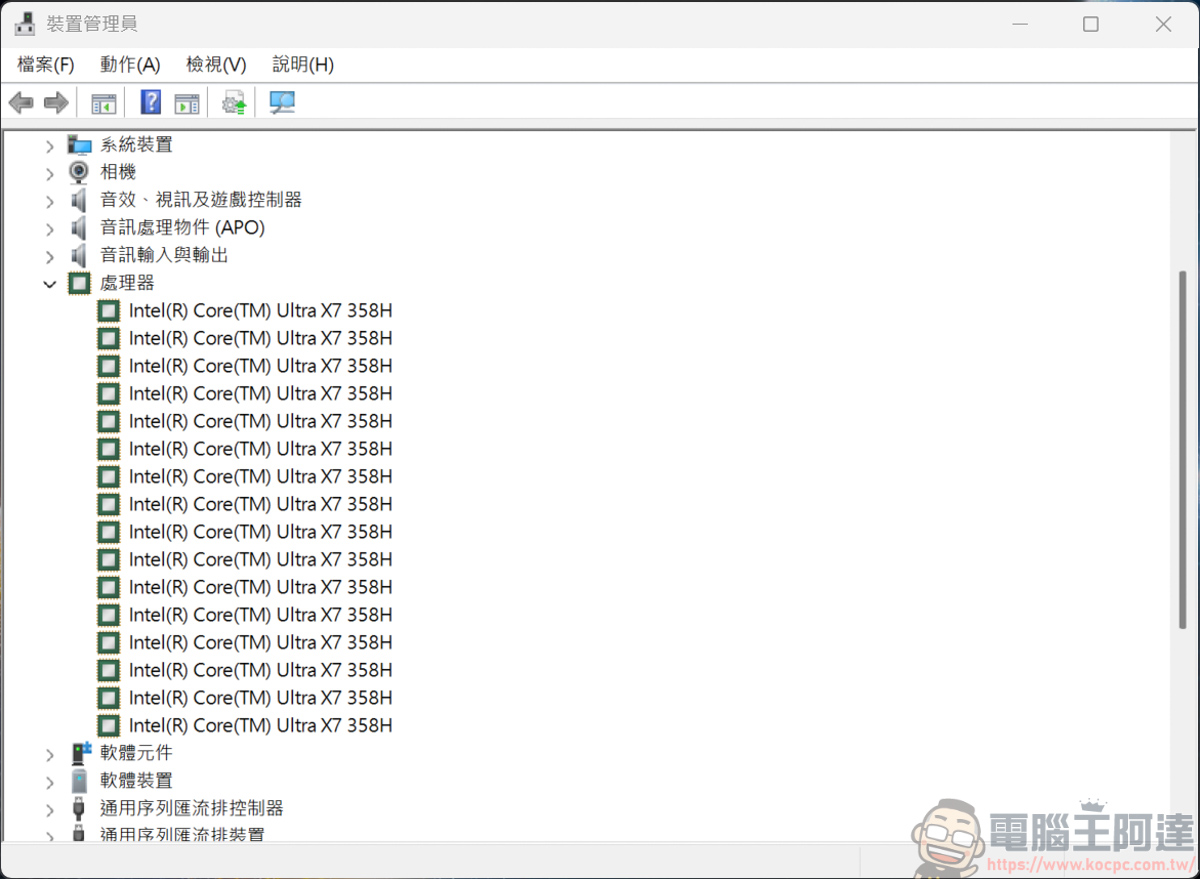Select the first Intel Core Ultra X7 358H processor
1200x879 pixels.
[260, 310]
